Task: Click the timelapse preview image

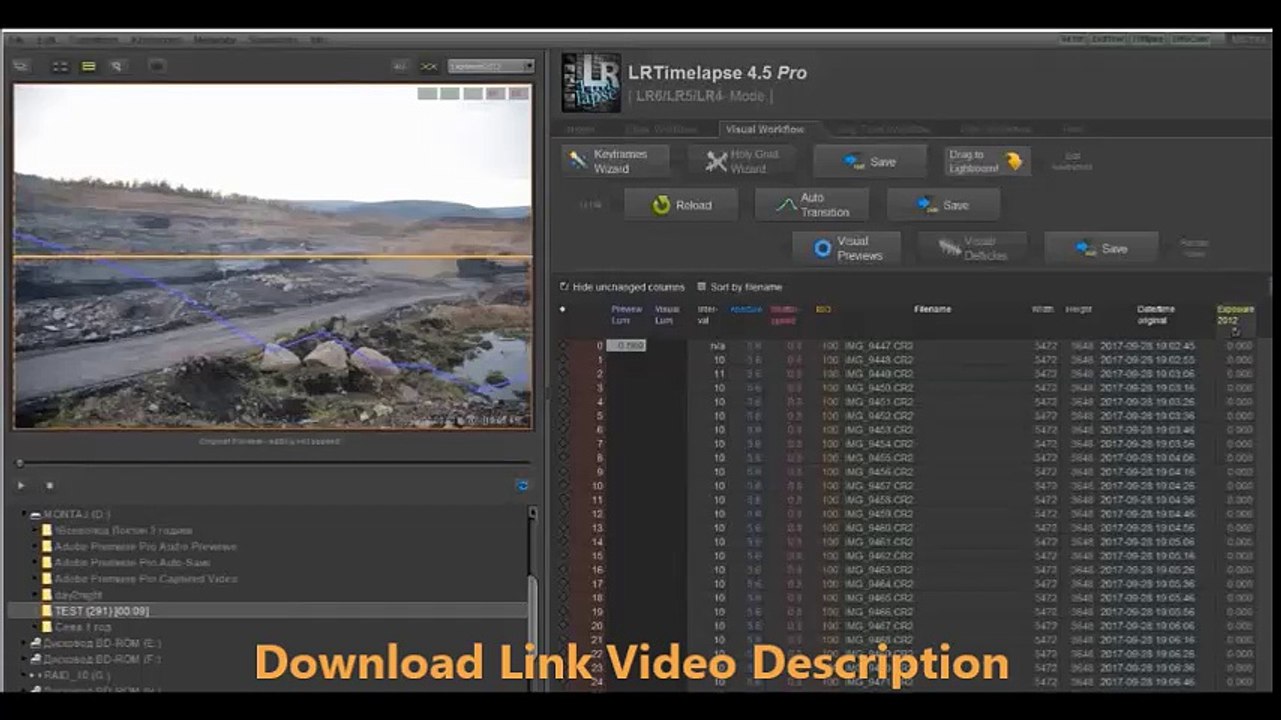Action: coord(272,256)
